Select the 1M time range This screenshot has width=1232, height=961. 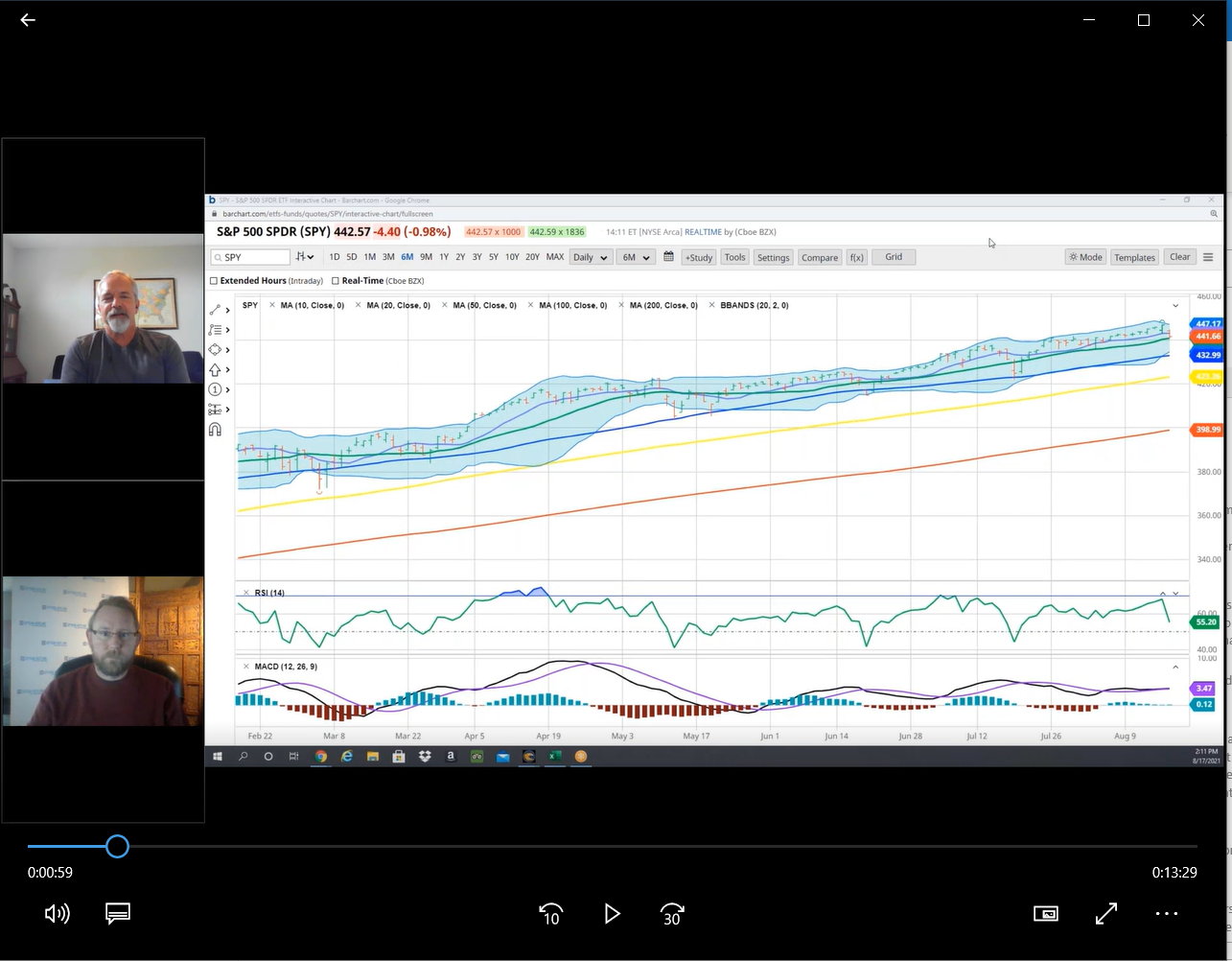click(x=370, y=257)
